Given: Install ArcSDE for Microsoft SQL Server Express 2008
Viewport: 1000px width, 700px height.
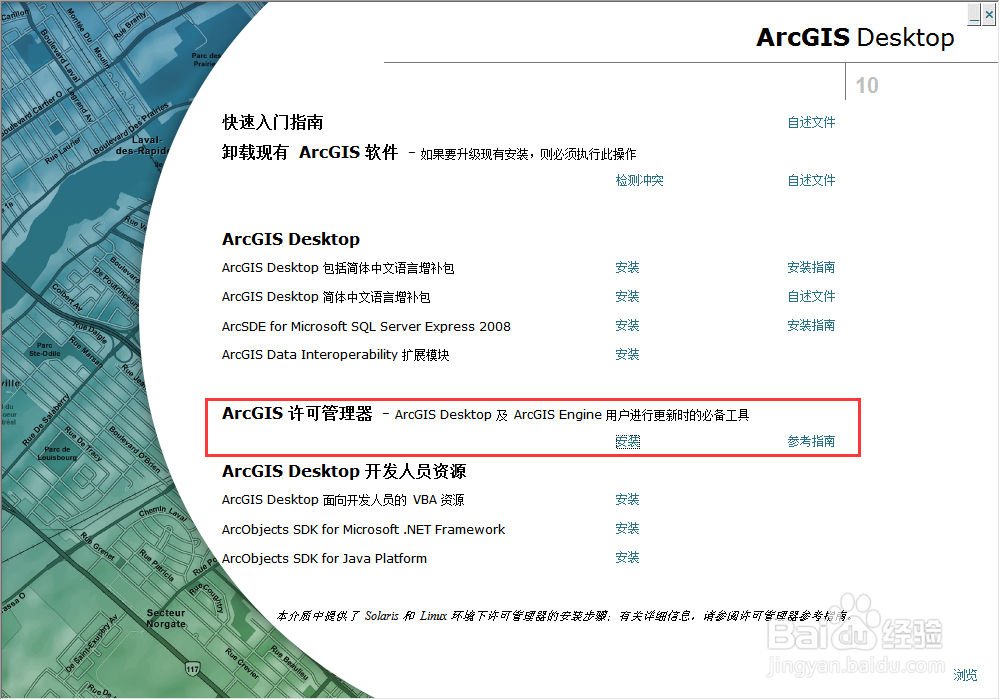Looking at the screenshot, I should click(x=628, y=326).
